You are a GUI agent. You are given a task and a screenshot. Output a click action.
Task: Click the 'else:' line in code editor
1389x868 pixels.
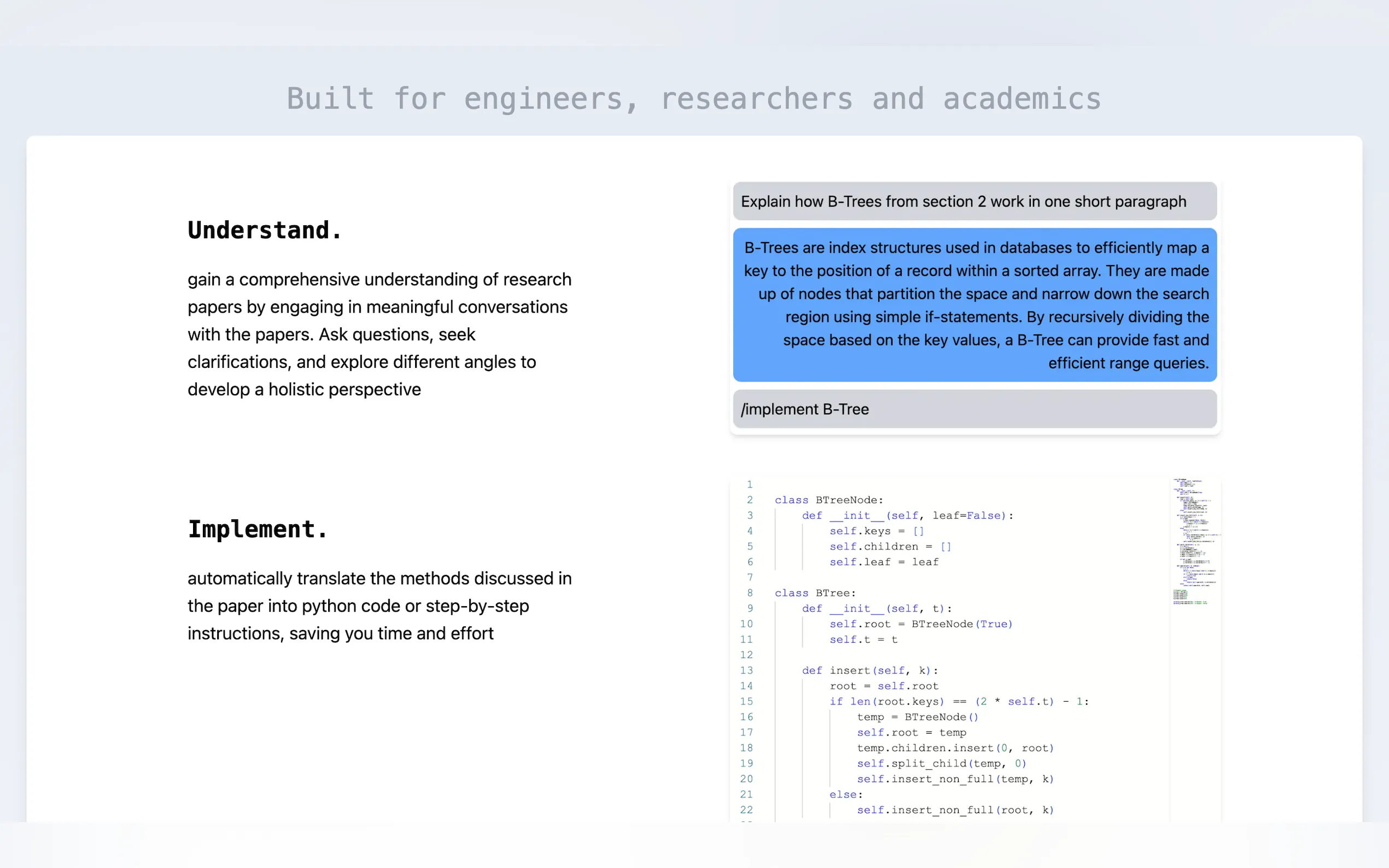845,795
